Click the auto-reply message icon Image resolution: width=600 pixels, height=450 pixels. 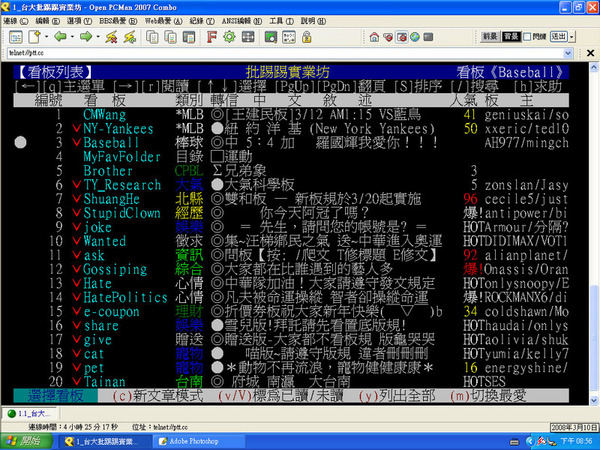click(289, 37)
